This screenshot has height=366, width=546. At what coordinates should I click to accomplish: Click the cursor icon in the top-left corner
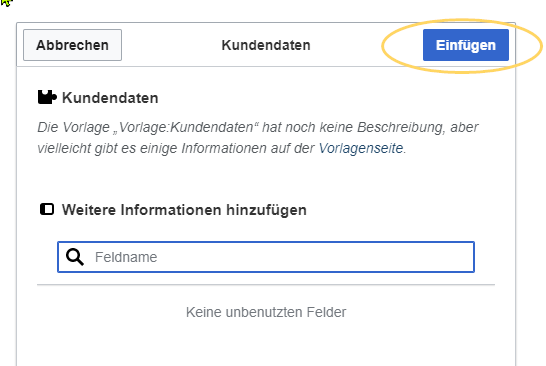[x=6, y=3]
